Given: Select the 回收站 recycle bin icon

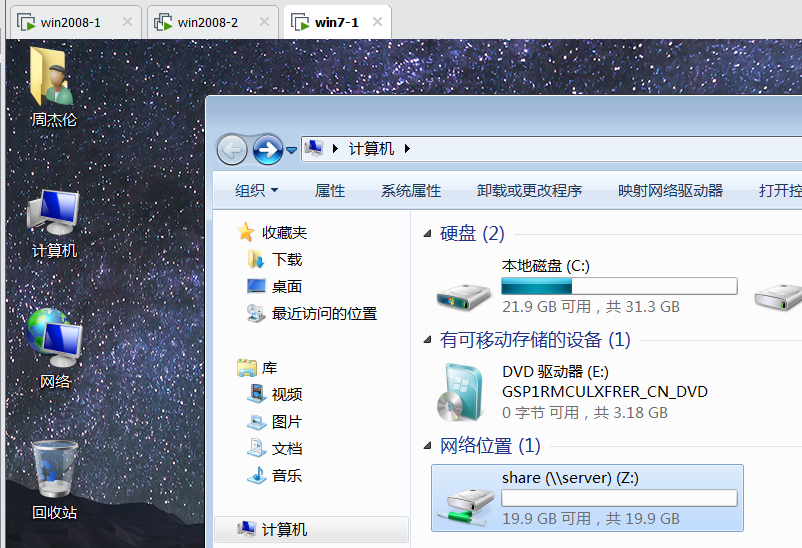Looking at the screenshot, I should pyautogui.click(x=55, y=480).
